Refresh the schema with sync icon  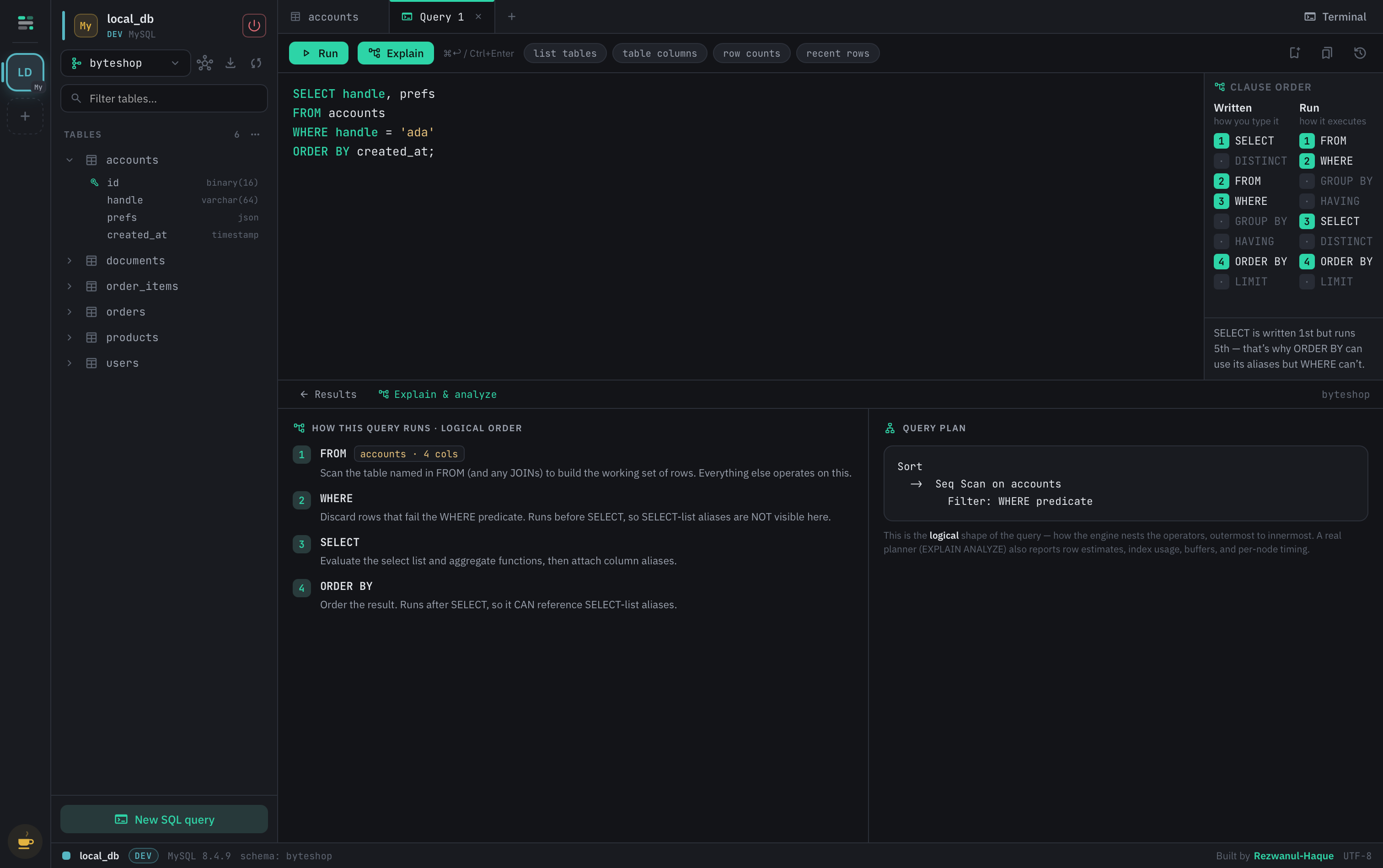pos(256,63)
